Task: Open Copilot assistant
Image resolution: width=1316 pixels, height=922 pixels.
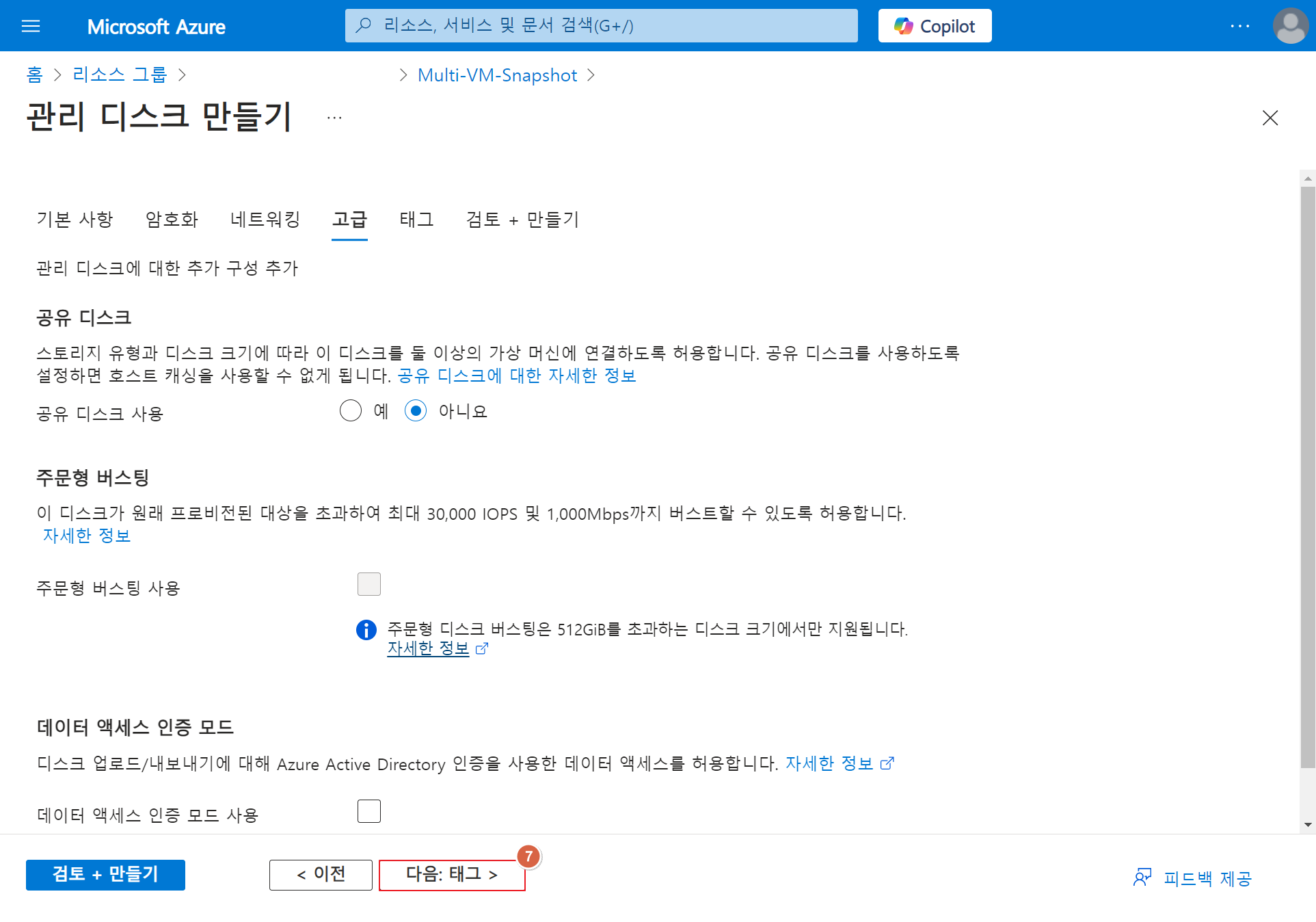Action: tap(935, 26)
